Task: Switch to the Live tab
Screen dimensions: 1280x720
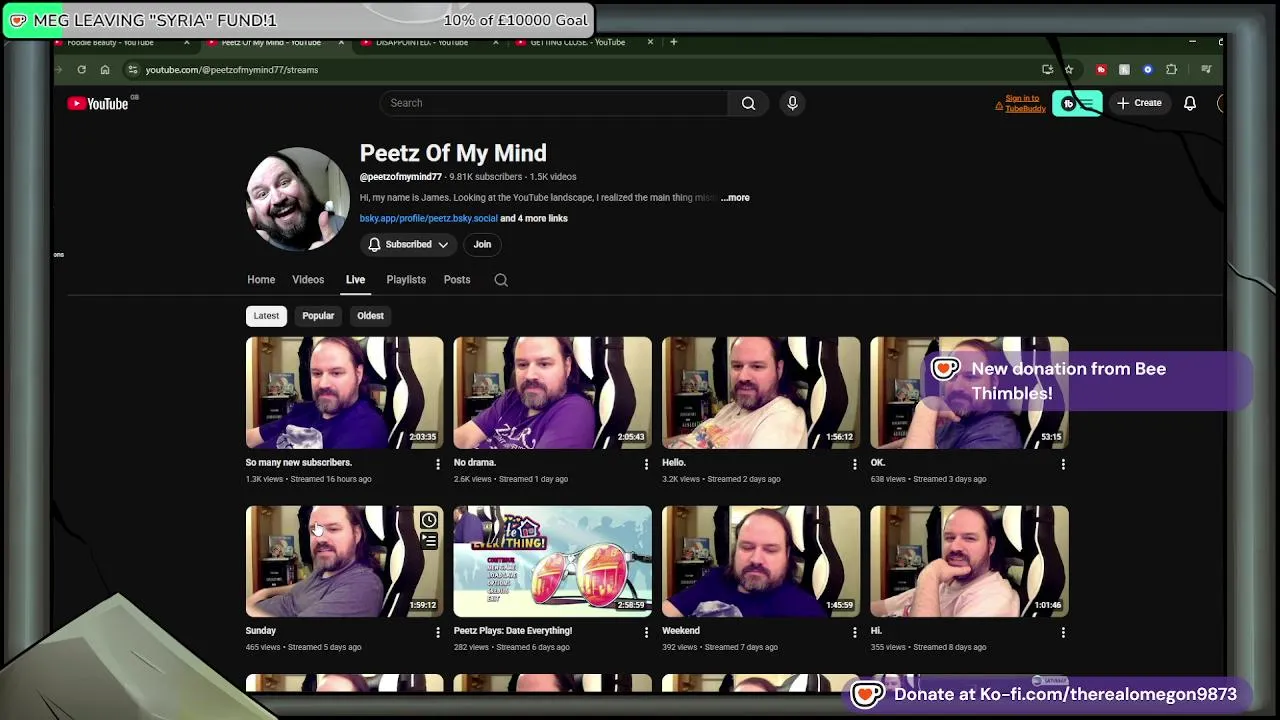Action: point(355,280)
